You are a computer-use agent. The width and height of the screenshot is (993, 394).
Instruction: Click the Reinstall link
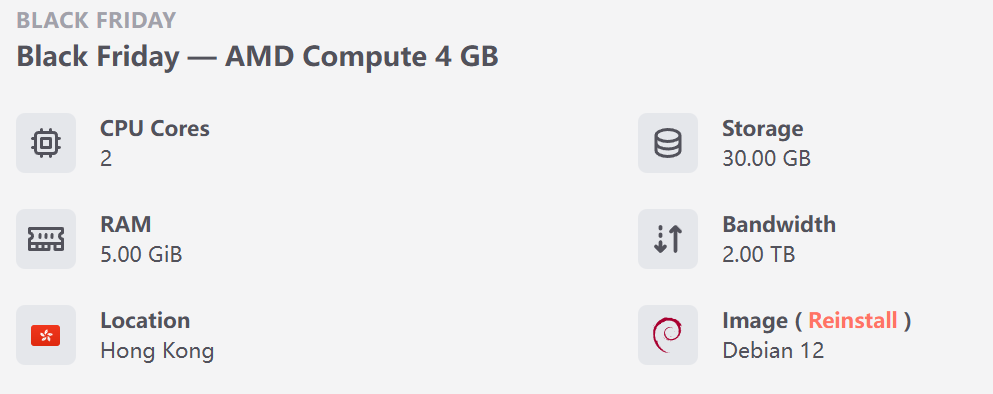pos(853,321)
